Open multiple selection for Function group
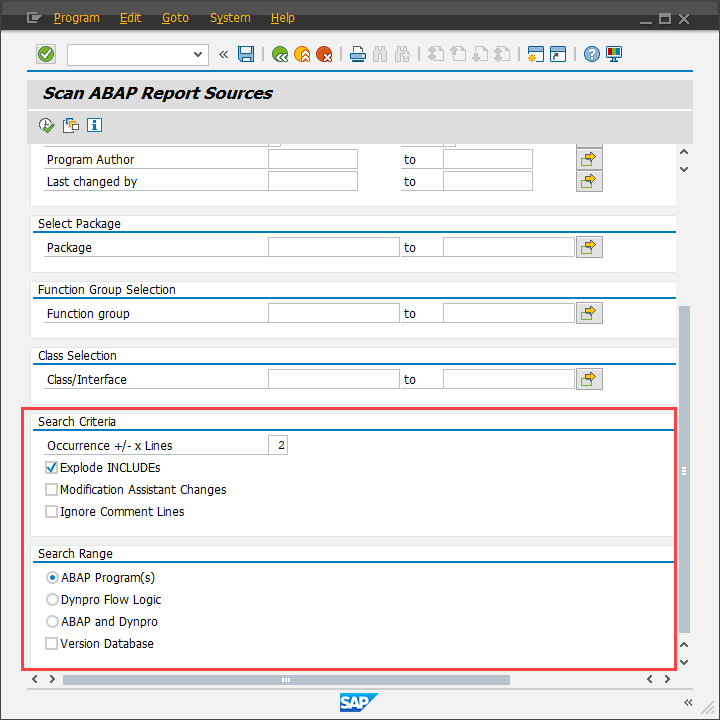 589,314
